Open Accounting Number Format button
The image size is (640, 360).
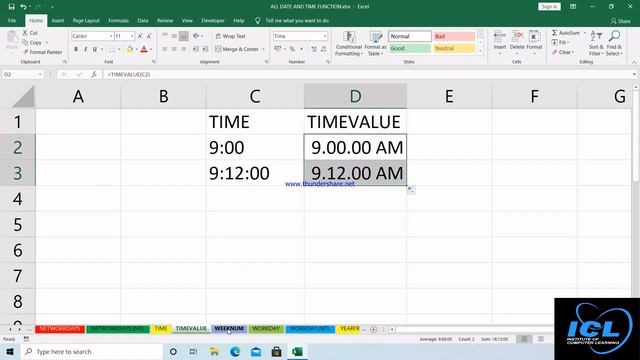point(278,49)
